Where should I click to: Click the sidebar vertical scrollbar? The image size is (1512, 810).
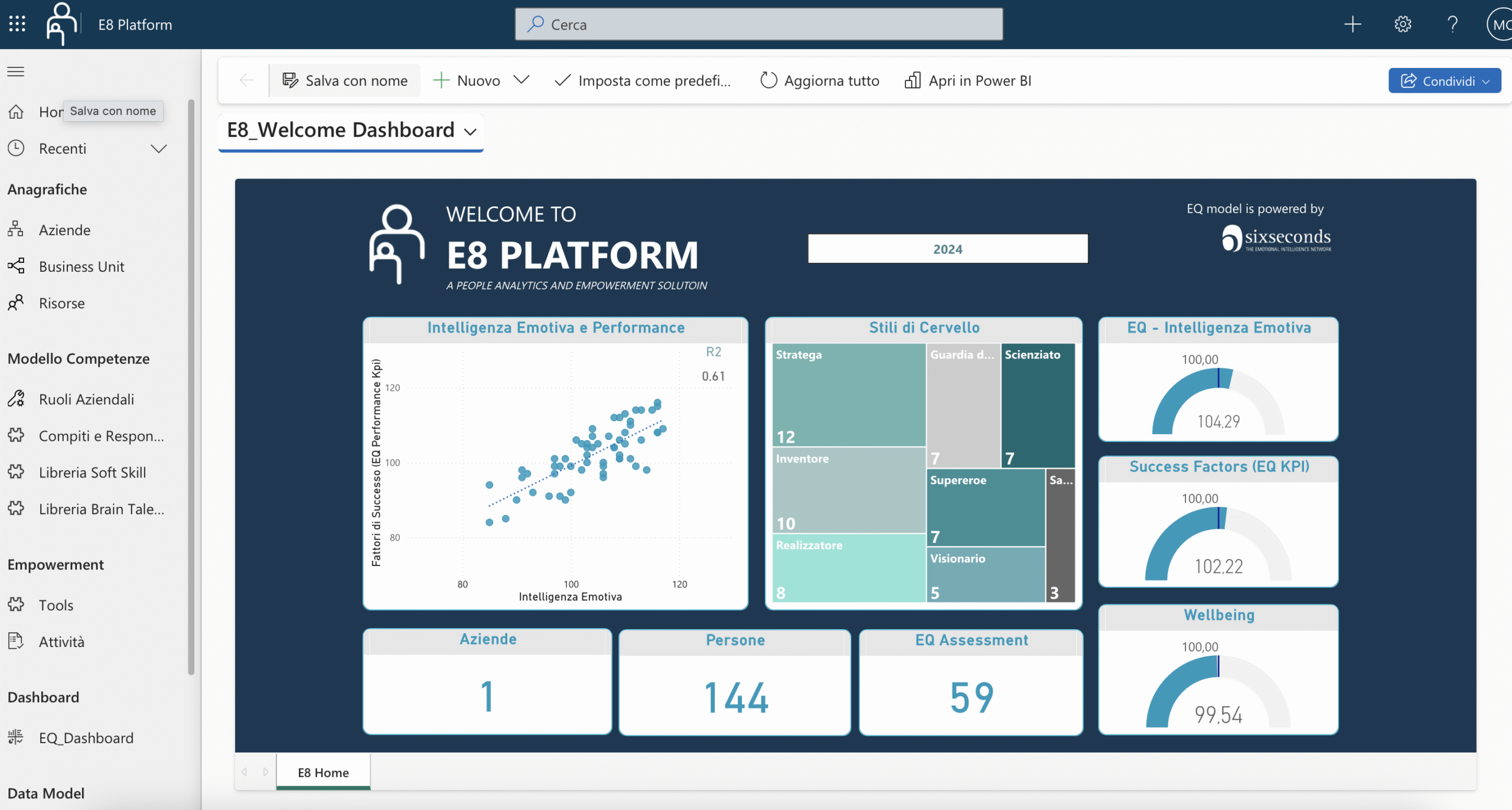point(191,387)
